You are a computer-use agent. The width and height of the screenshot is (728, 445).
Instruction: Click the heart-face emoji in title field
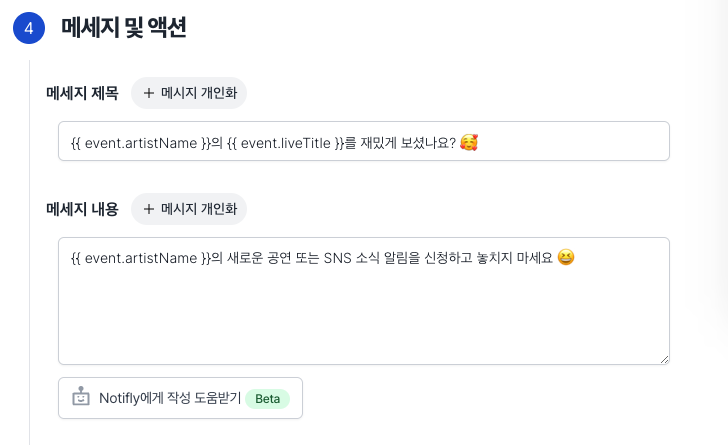(469, 142)
